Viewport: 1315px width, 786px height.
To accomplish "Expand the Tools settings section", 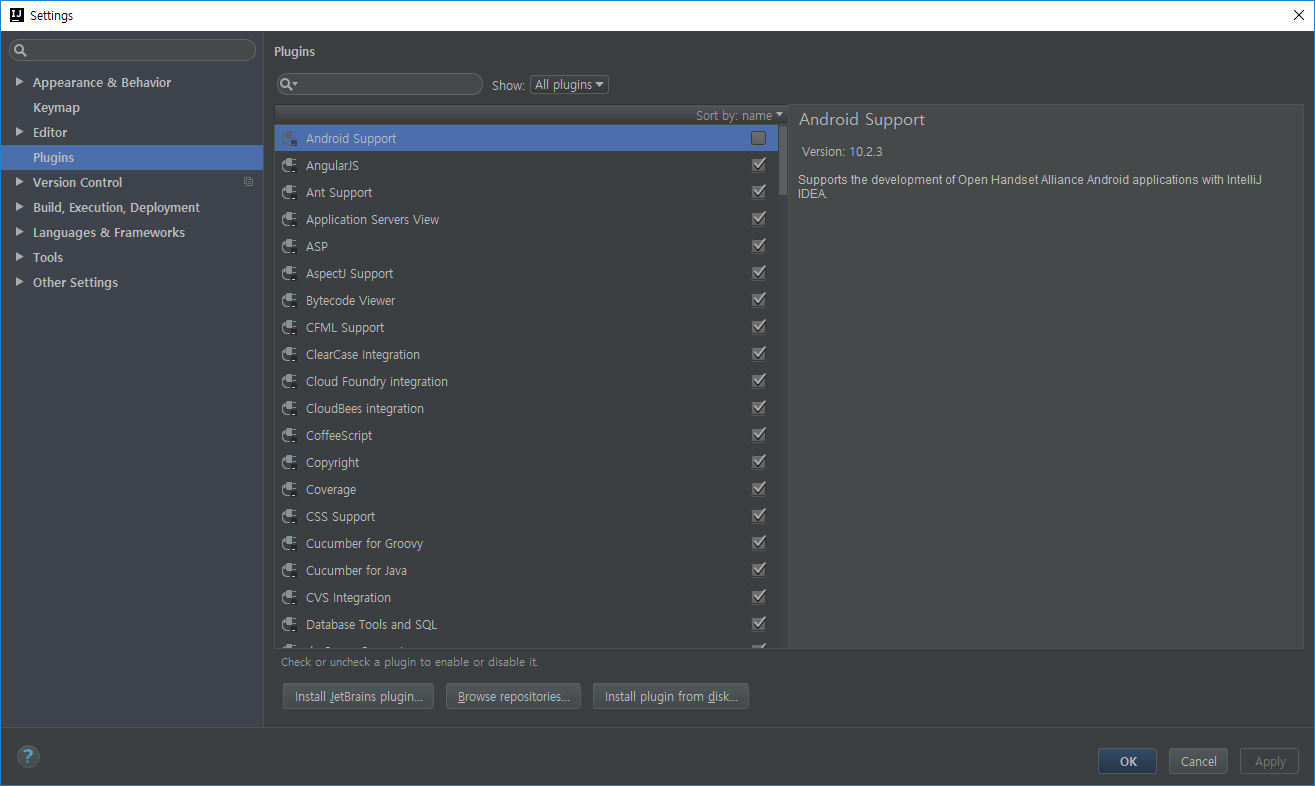I will [x=19, y=257].
